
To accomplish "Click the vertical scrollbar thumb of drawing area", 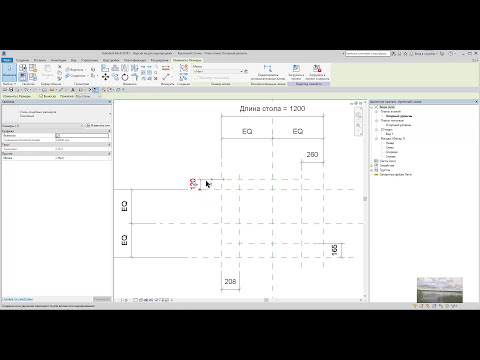I will [x=365, y=199].
